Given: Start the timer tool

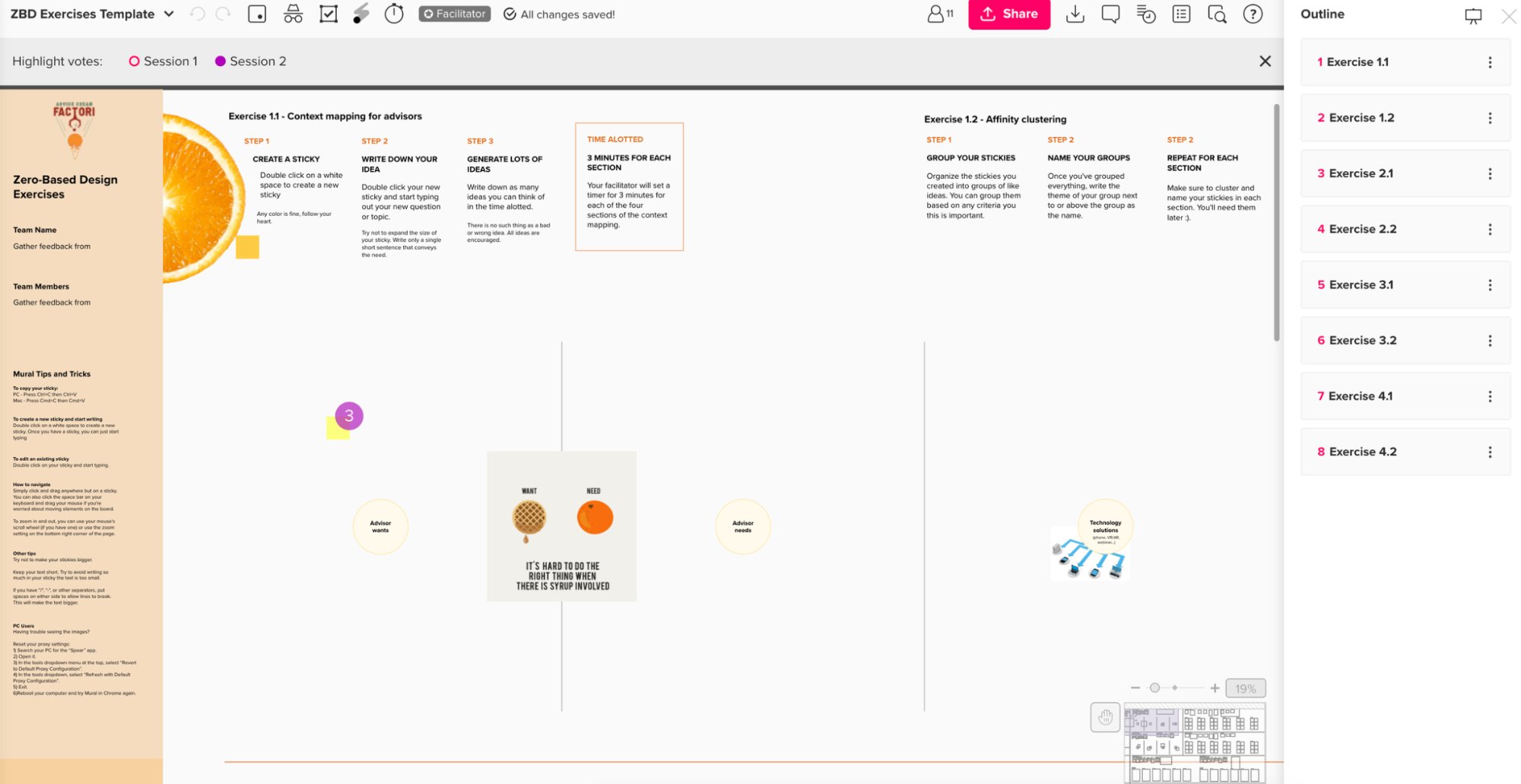Looking at the screenshot, I should (394, 14).
